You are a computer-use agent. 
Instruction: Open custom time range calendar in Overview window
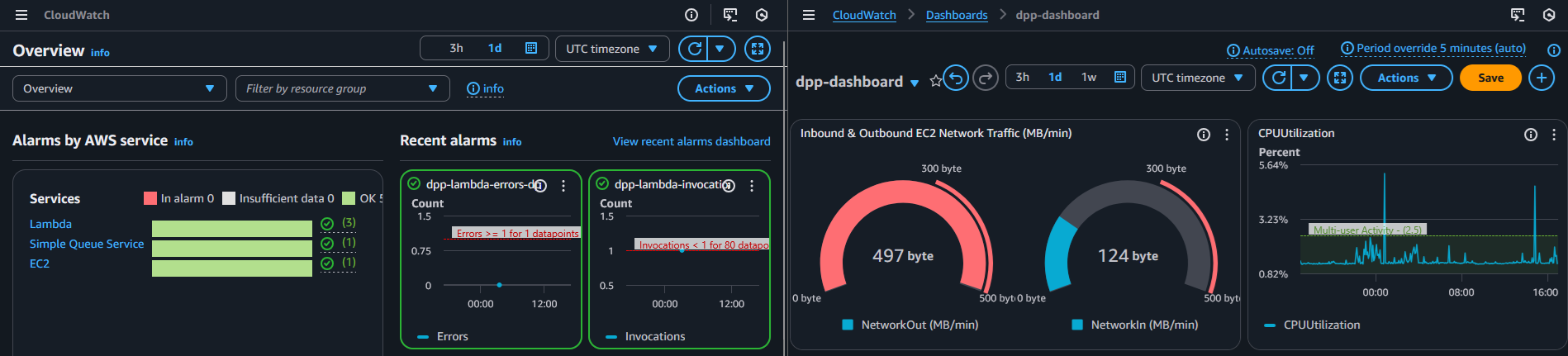[x=531, y=48]
